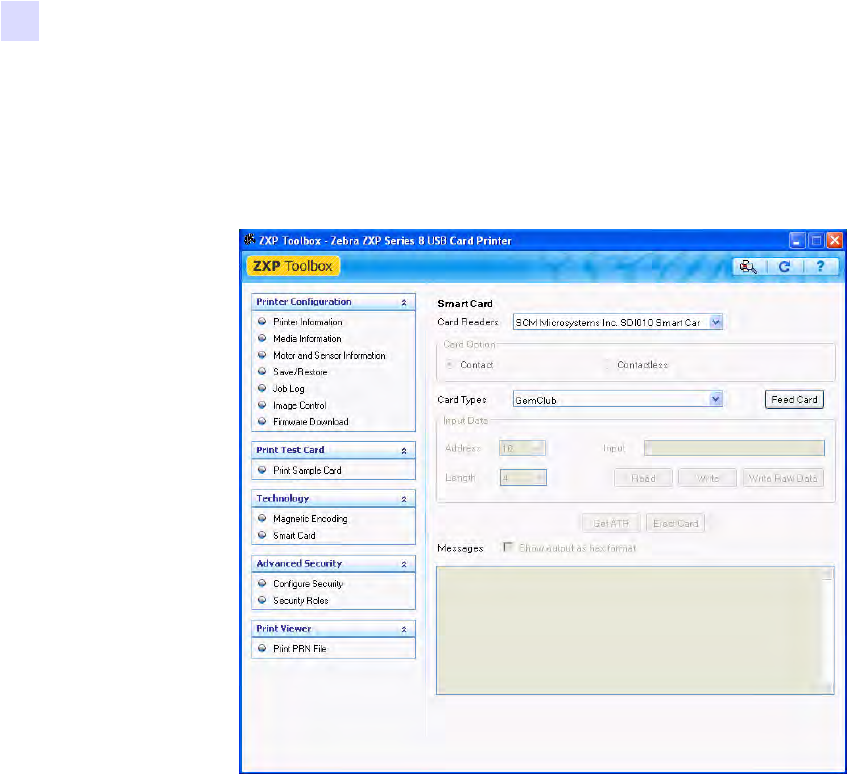Collapse the Advanced Security section
Viewport: 847px width, 774px height.
click(x=404, y=564)
